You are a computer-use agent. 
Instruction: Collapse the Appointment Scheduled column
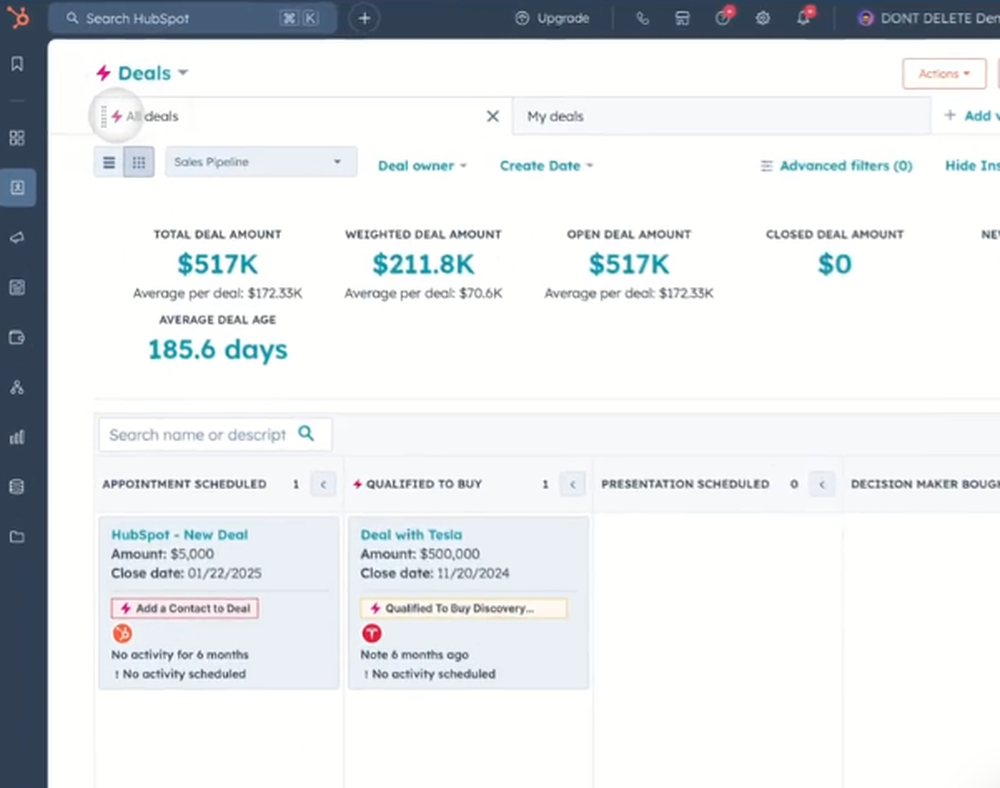click(x=323, y=485)
